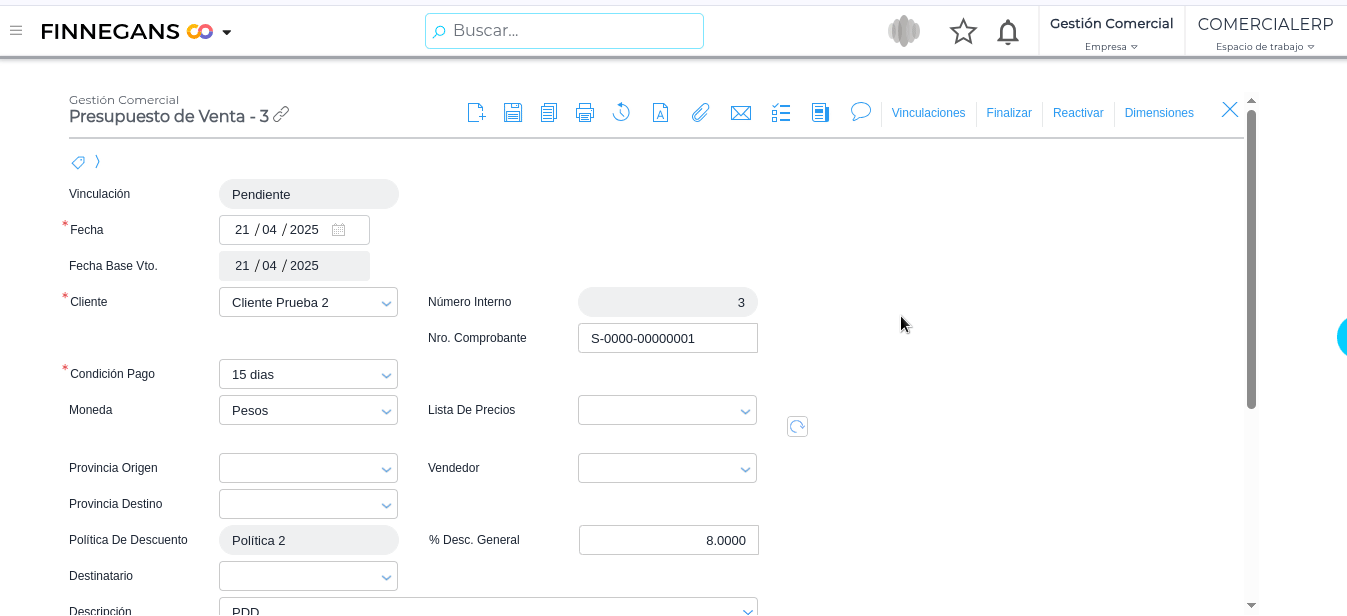Click Reactivar
This screenshot has height=616, width=1347.
[1078, 113]
